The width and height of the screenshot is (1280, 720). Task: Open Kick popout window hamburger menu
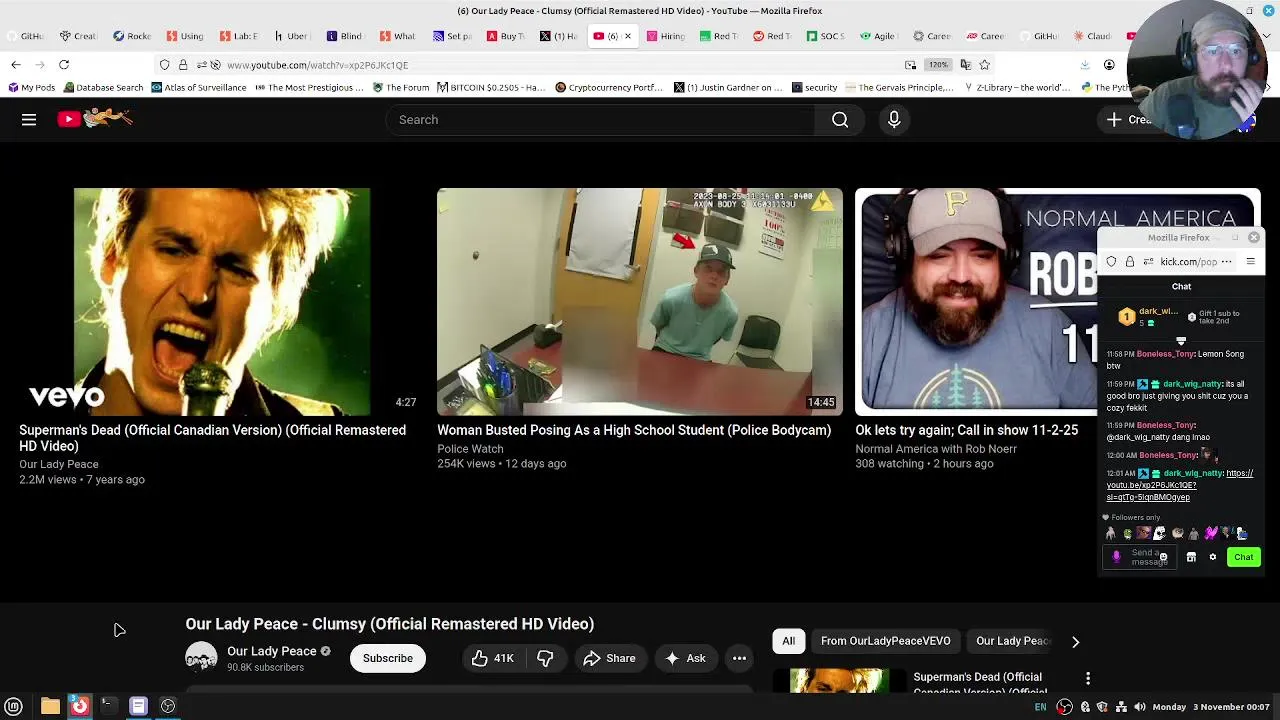click(x=1250, y=262)
